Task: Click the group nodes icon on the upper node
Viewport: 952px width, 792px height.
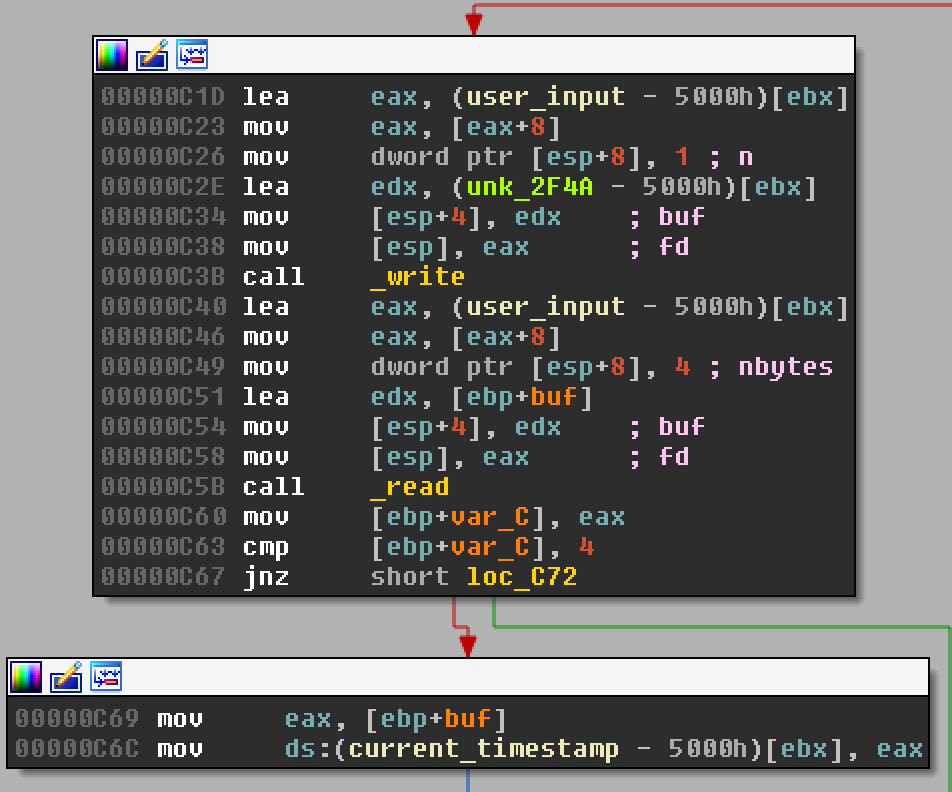Action: click(x=191, y=55)
